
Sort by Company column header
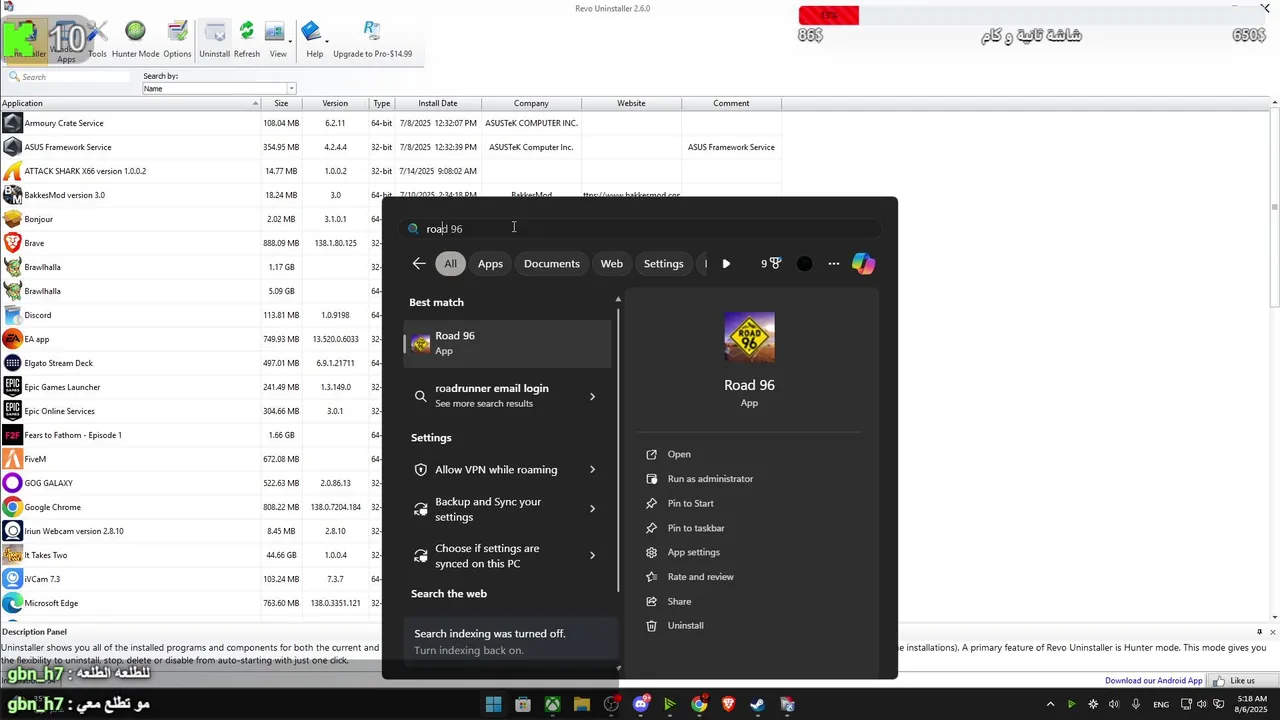pyautogui.click(x=531, y=103)
